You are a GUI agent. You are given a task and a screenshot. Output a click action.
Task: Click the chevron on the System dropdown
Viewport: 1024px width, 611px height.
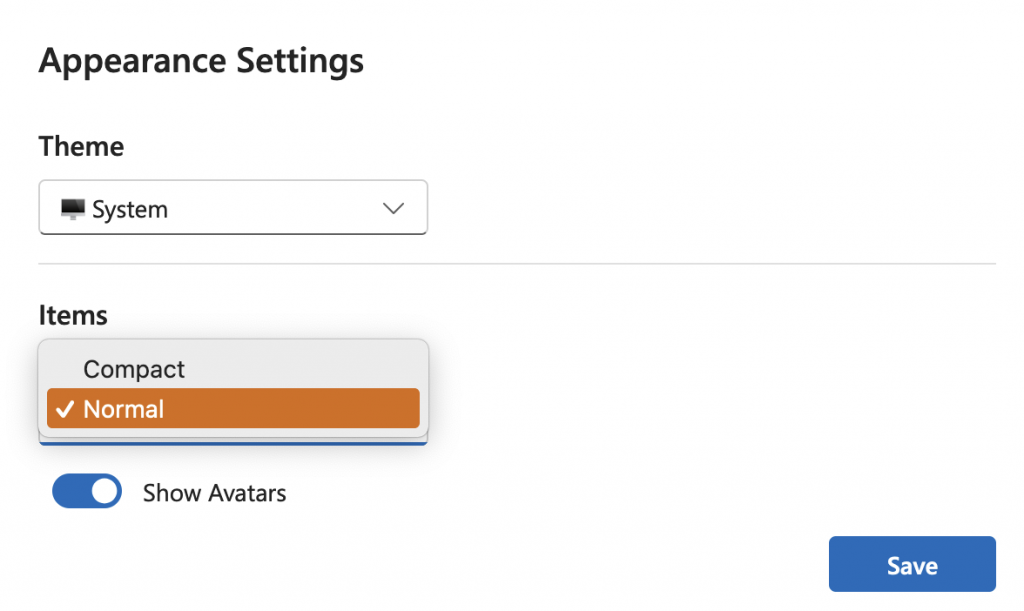(x=394, y=208)
